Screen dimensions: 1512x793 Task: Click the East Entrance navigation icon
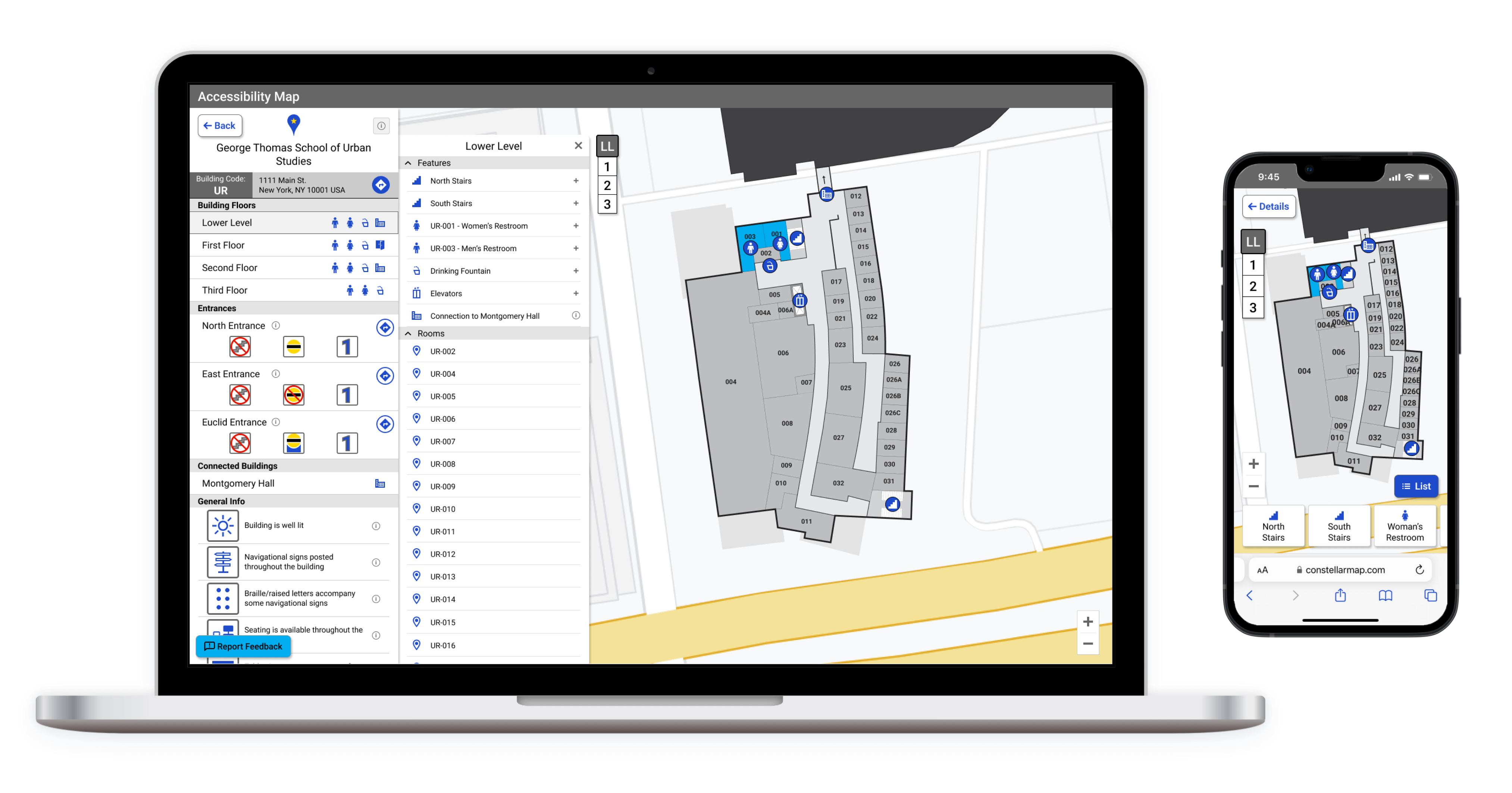[383, 375]
